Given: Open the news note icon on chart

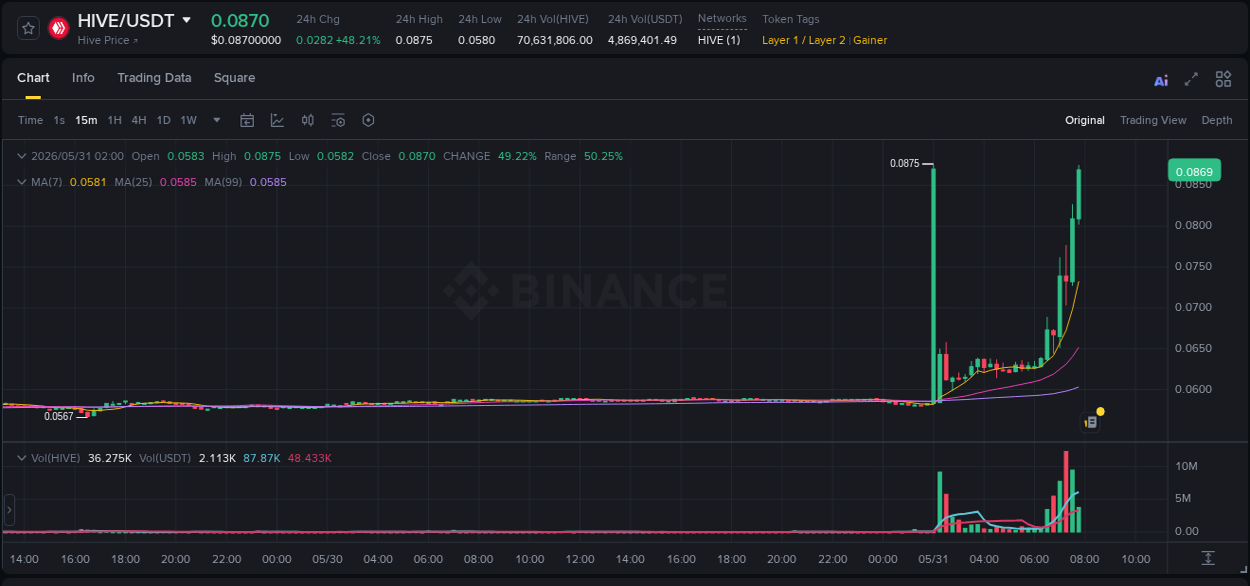Looking at the screenshot, I should (x=1091, y=423).
